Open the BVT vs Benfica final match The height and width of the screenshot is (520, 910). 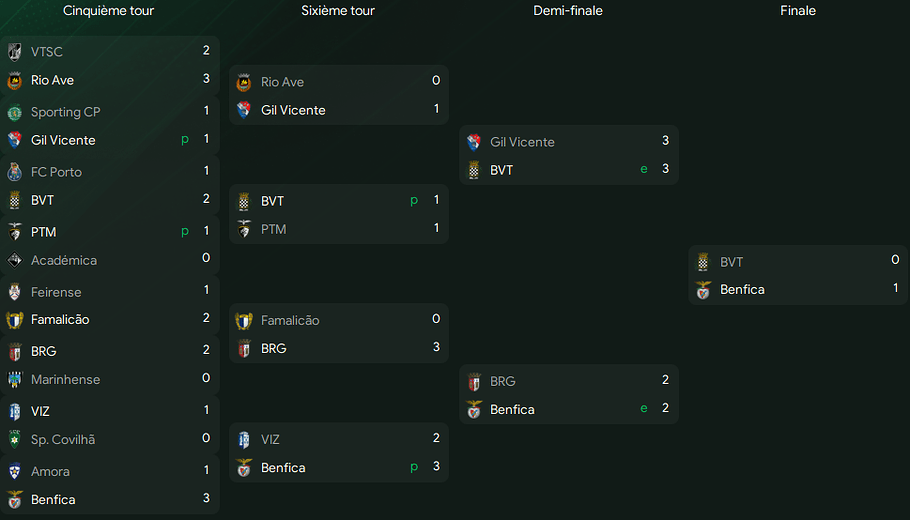(797, 275)
